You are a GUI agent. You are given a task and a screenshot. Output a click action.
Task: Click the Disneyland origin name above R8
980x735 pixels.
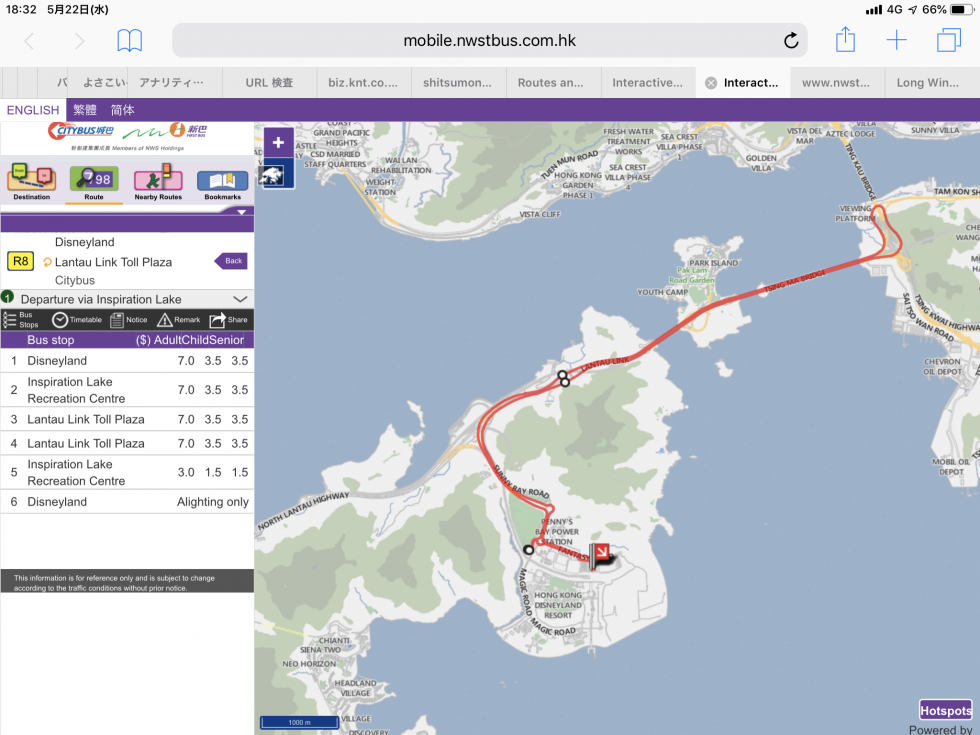coord(84,242)
